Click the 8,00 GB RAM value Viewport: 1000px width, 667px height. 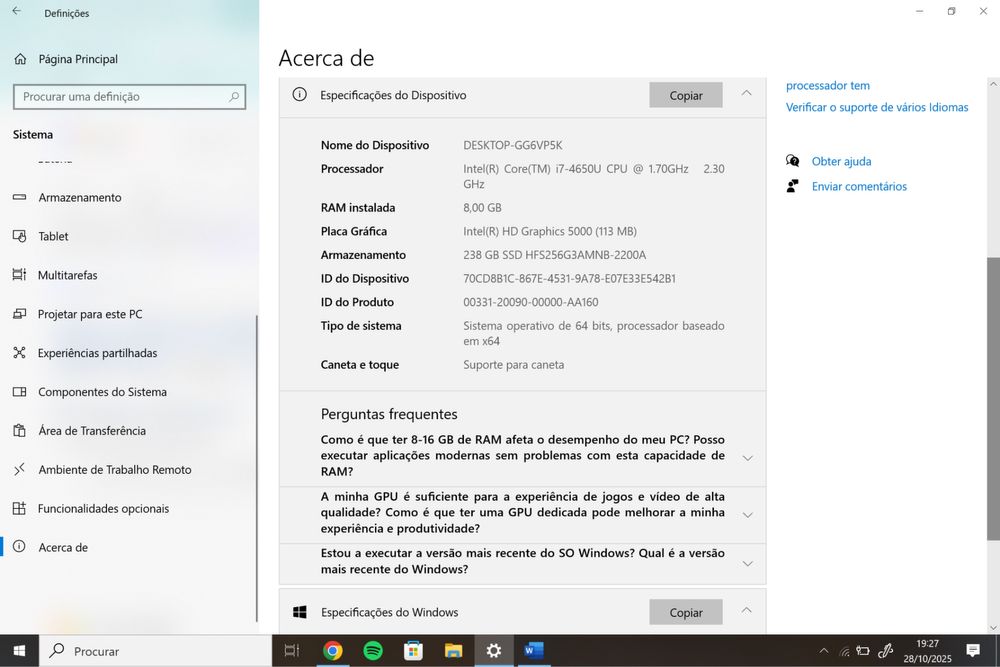[x=482, y=208]
